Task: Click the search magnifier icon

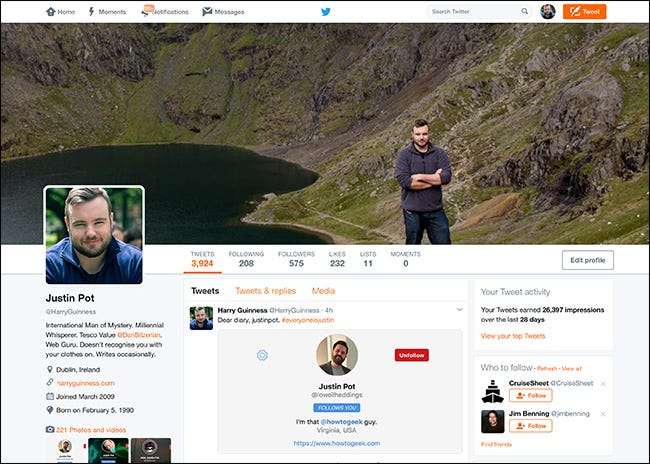Action: click(x=524, y=12)
